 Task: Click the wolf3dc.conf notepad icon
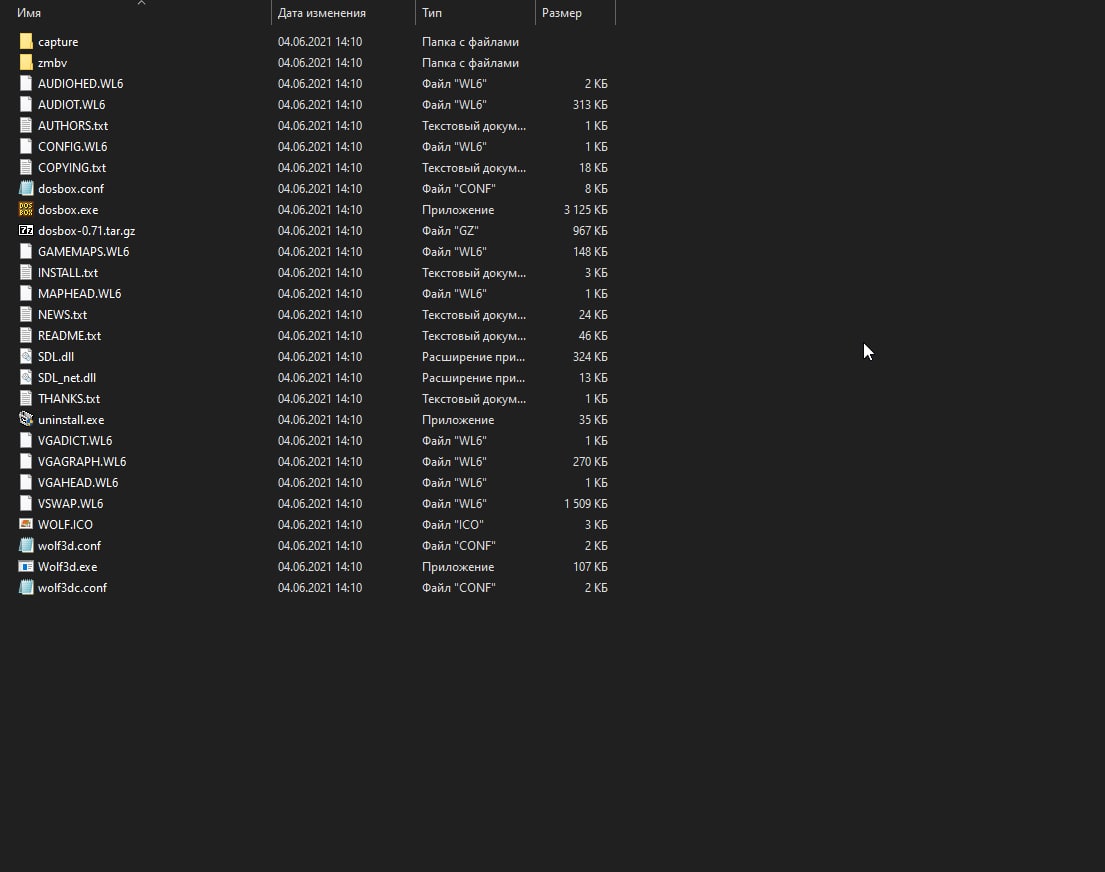(26, 587)
